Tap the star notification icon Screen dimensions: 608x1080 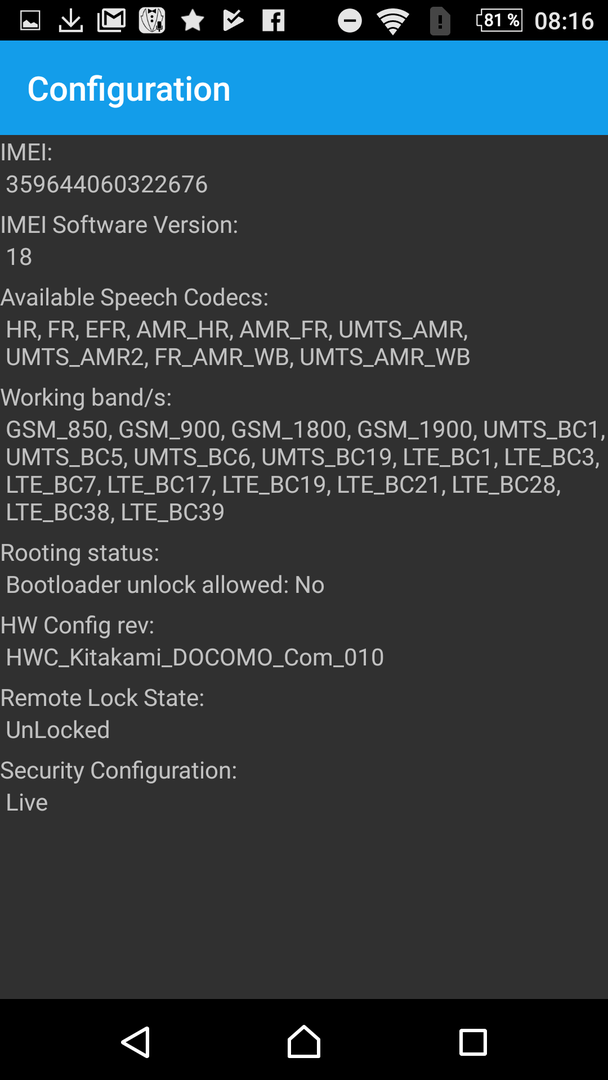click(192, 21)
